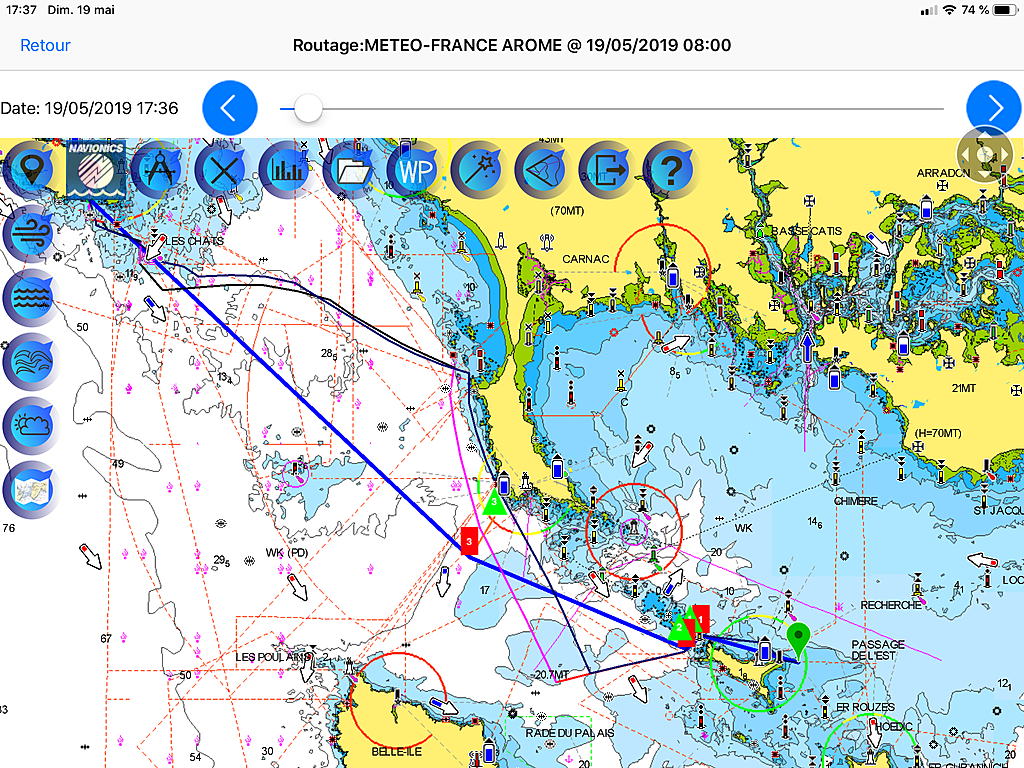Image resolution: width=1024 pixels, height=768 pixels.
Task: Click the BASSE CATIS map label
Action: point(807,231)
